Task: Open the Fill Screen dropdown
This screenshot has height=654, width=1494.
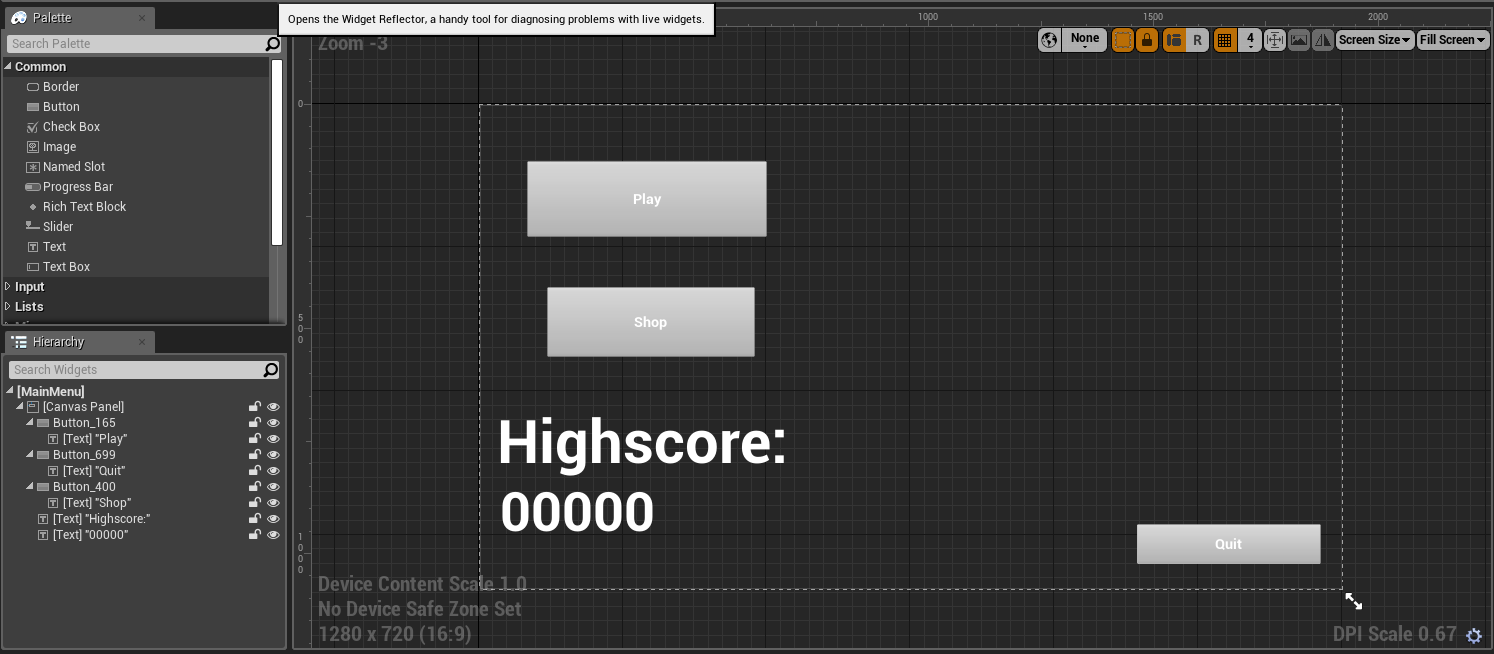Action: tap(1452, 40)
